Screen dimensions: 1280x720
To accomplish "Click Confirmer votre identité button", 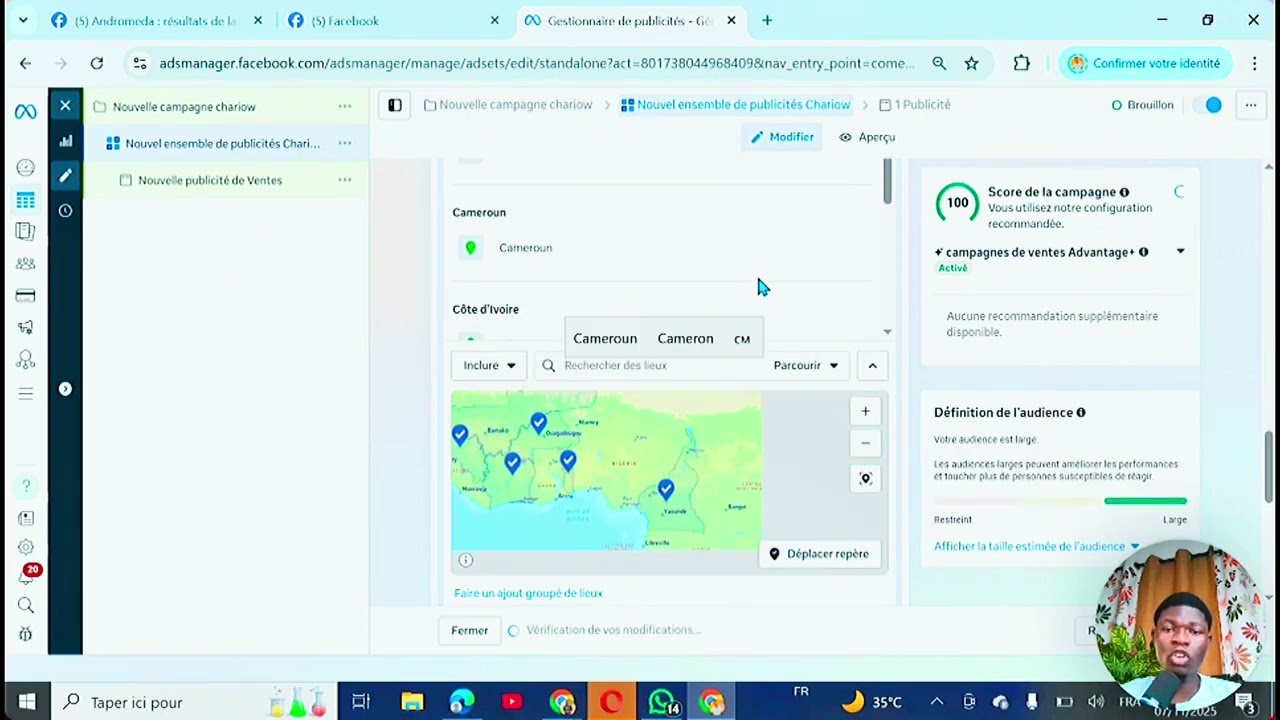I will tap(1144, 63).
